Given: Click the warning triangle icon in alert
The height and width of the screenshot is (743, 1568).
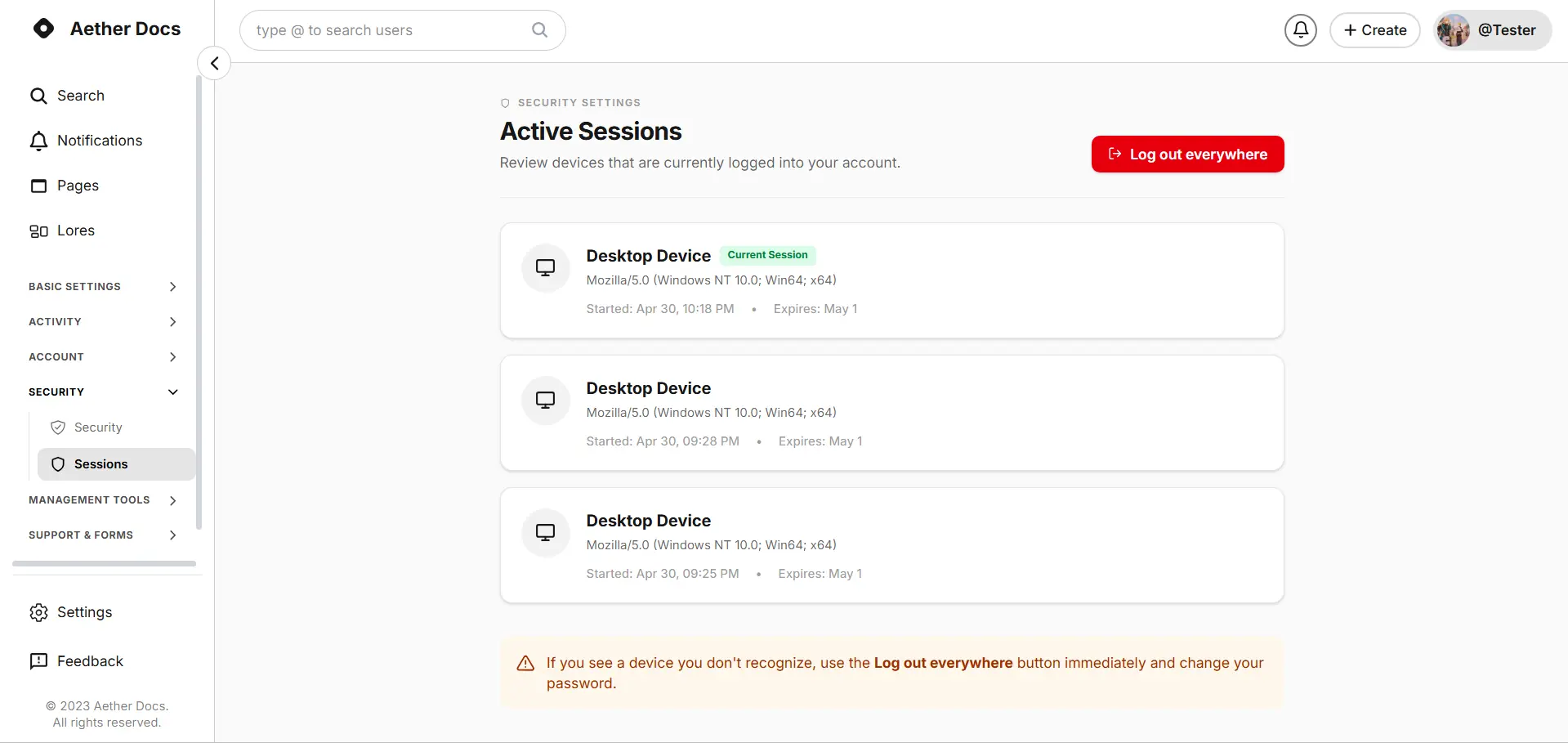Looking at the screenshot, I should [525, 663].
